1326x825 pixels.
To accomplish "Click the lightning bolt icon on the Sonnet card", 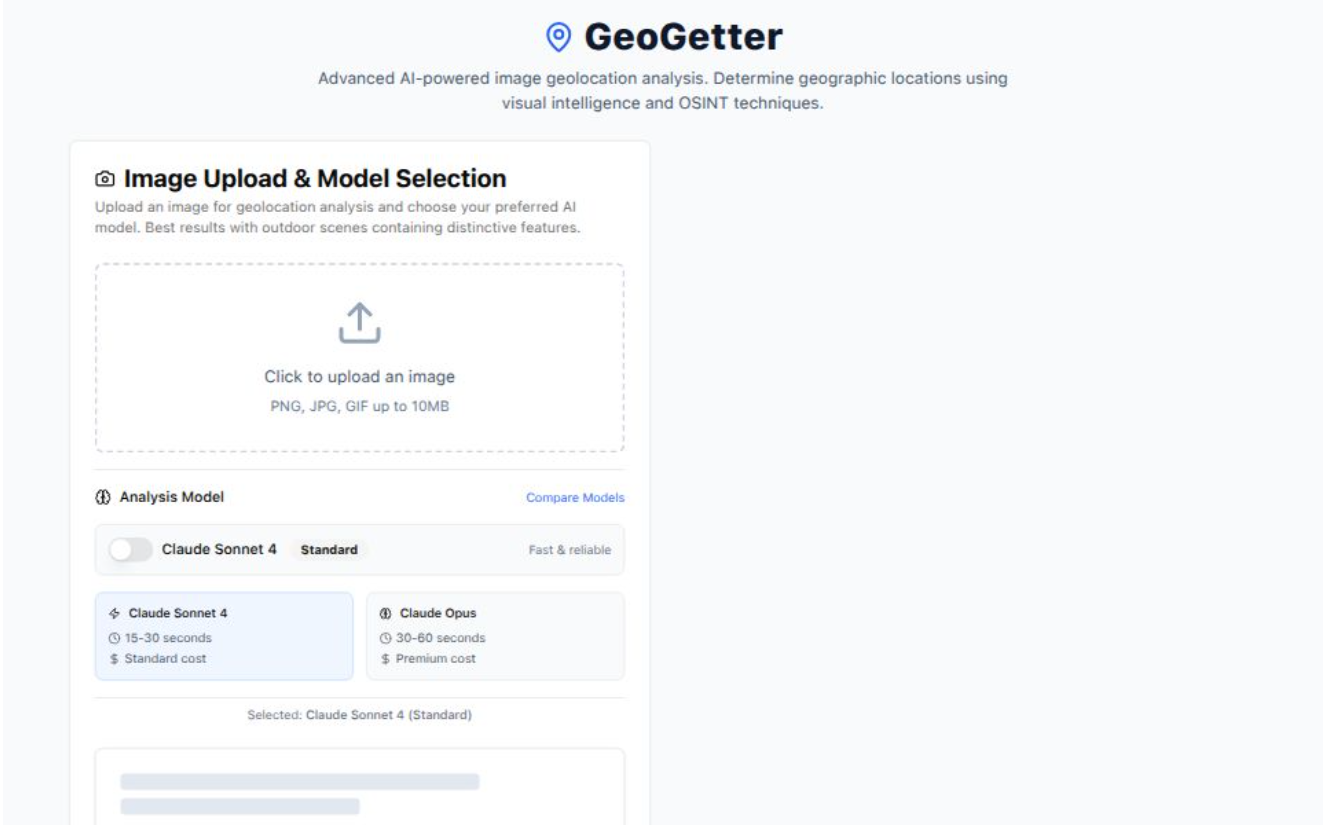I will coord(114,614).
